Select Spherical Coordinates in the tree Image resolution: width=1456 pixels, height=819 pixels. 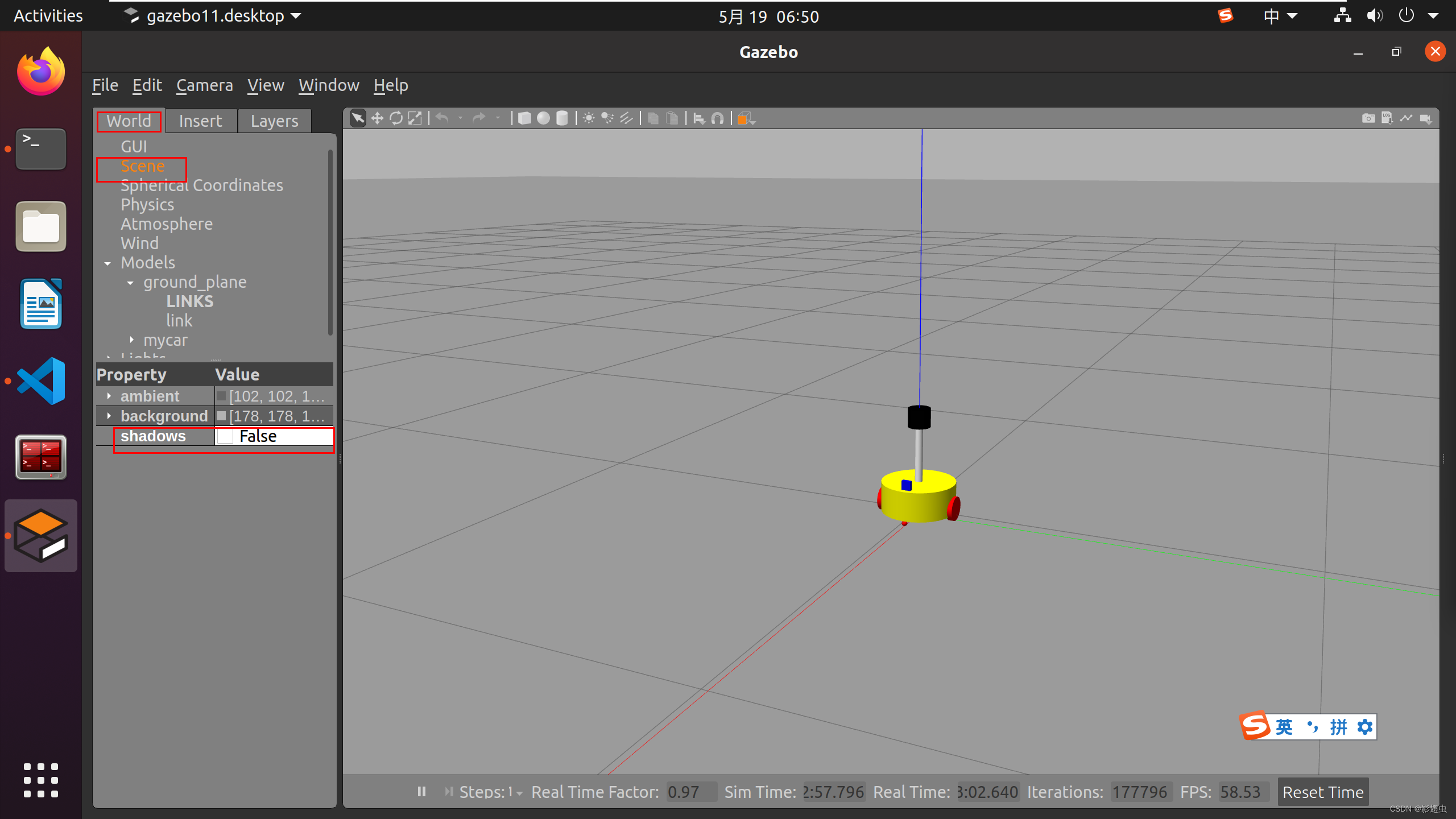coord(202,185)
